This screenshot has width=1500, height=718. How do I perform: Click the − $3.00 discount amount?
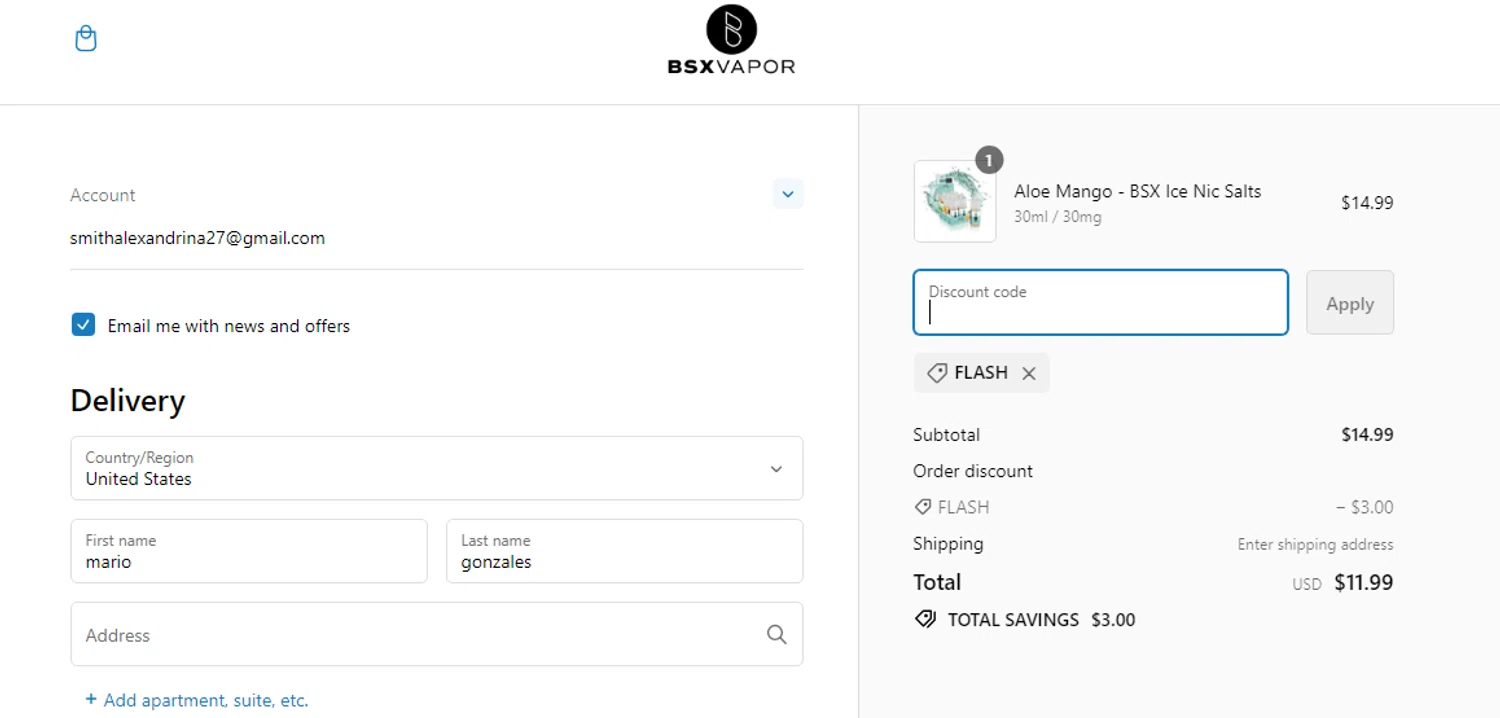pos(1364,507)
